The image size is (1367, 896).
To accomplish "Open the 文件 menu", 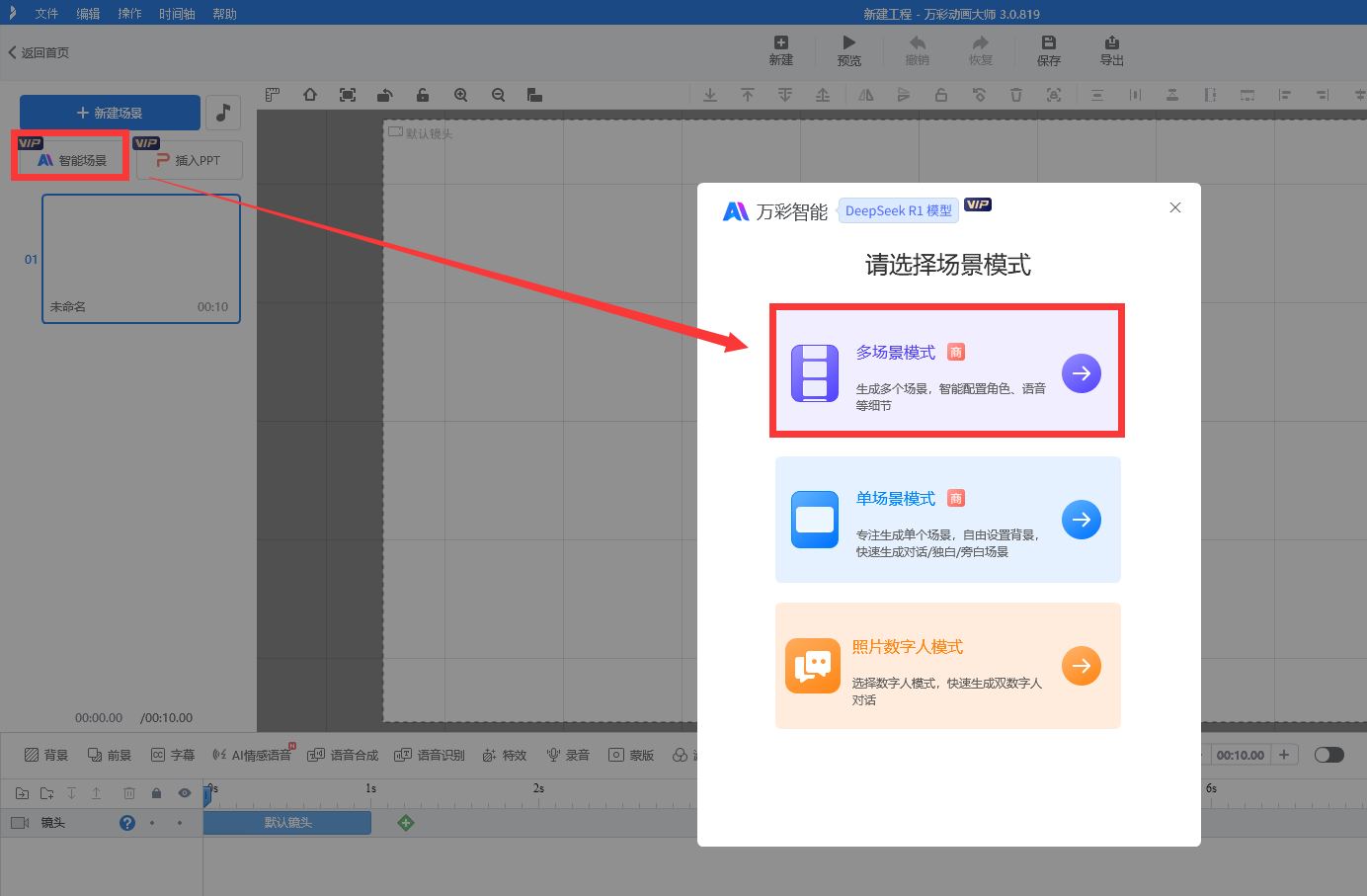I will (46, 14).
